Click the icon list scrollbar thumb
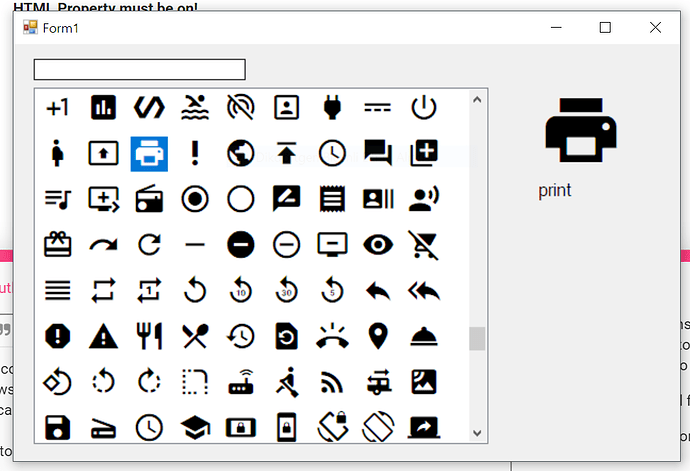The image size is (690, 471). click(477, 339)
